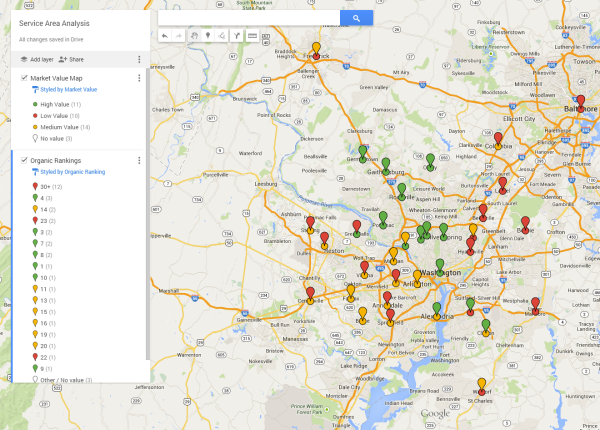
Task: Select the Low Value (10) legend group
Action: 56,116
